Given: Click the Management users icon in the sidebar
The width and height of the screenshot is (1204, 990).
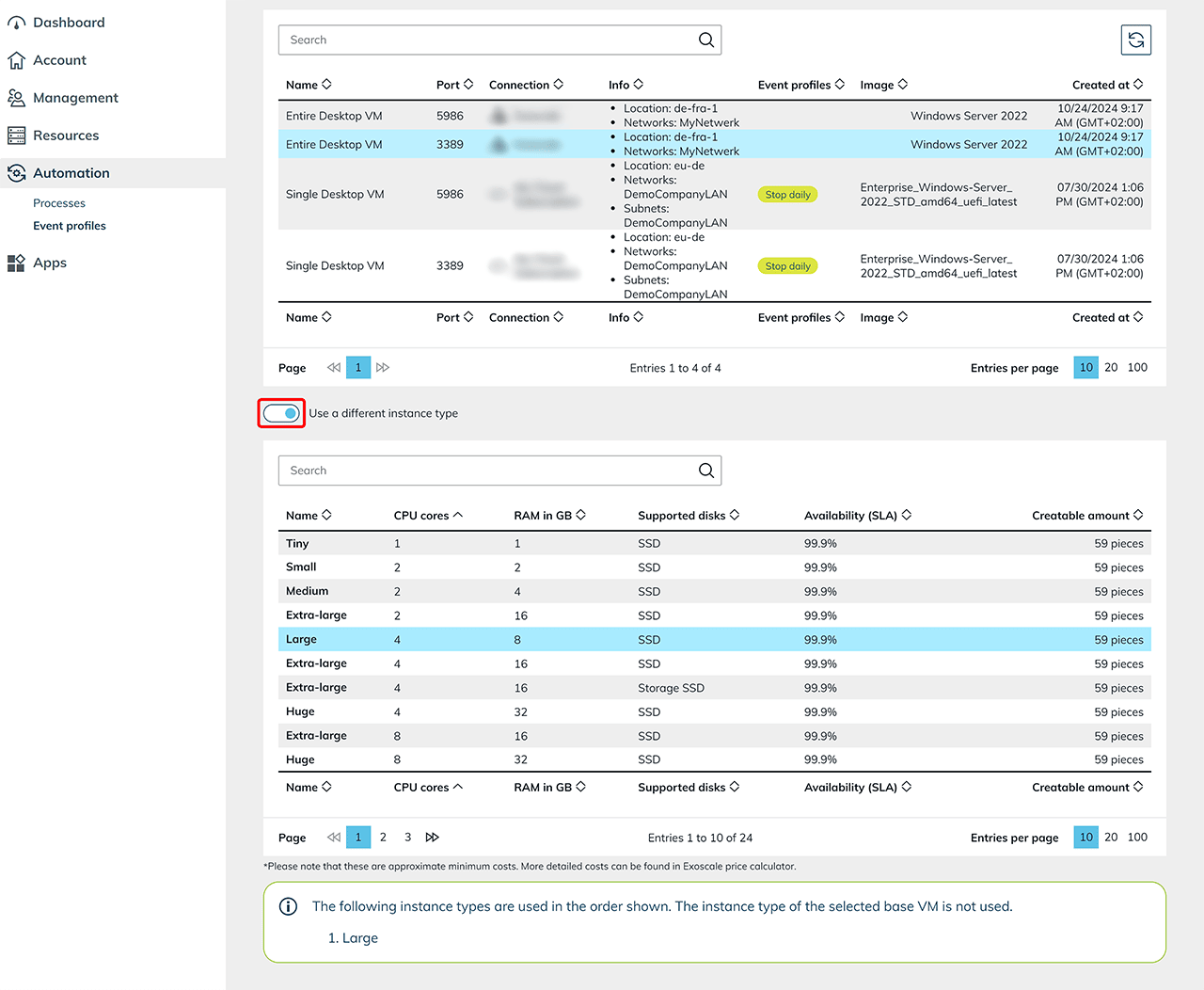Looking at the screenshot, I should (x=17, y=98).
